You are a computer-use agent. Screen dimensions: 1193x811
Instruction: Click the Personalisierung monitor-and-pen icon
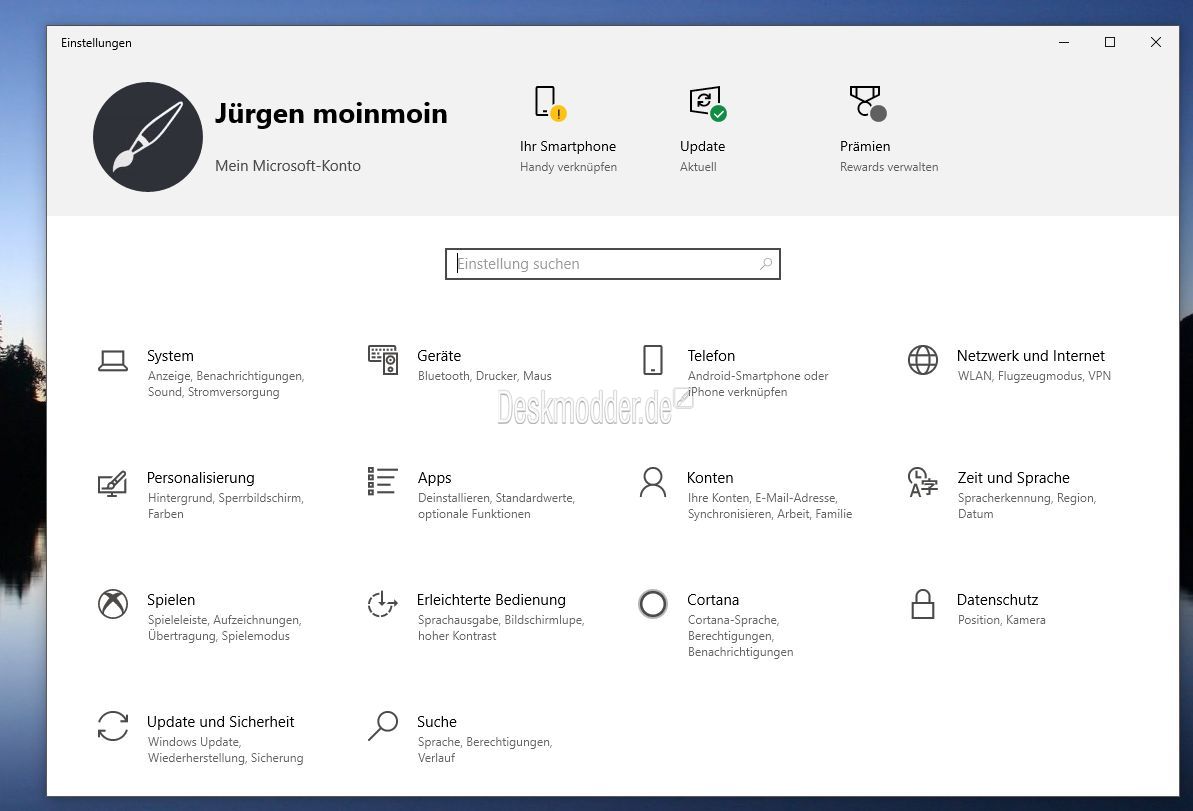pos(113,483)
